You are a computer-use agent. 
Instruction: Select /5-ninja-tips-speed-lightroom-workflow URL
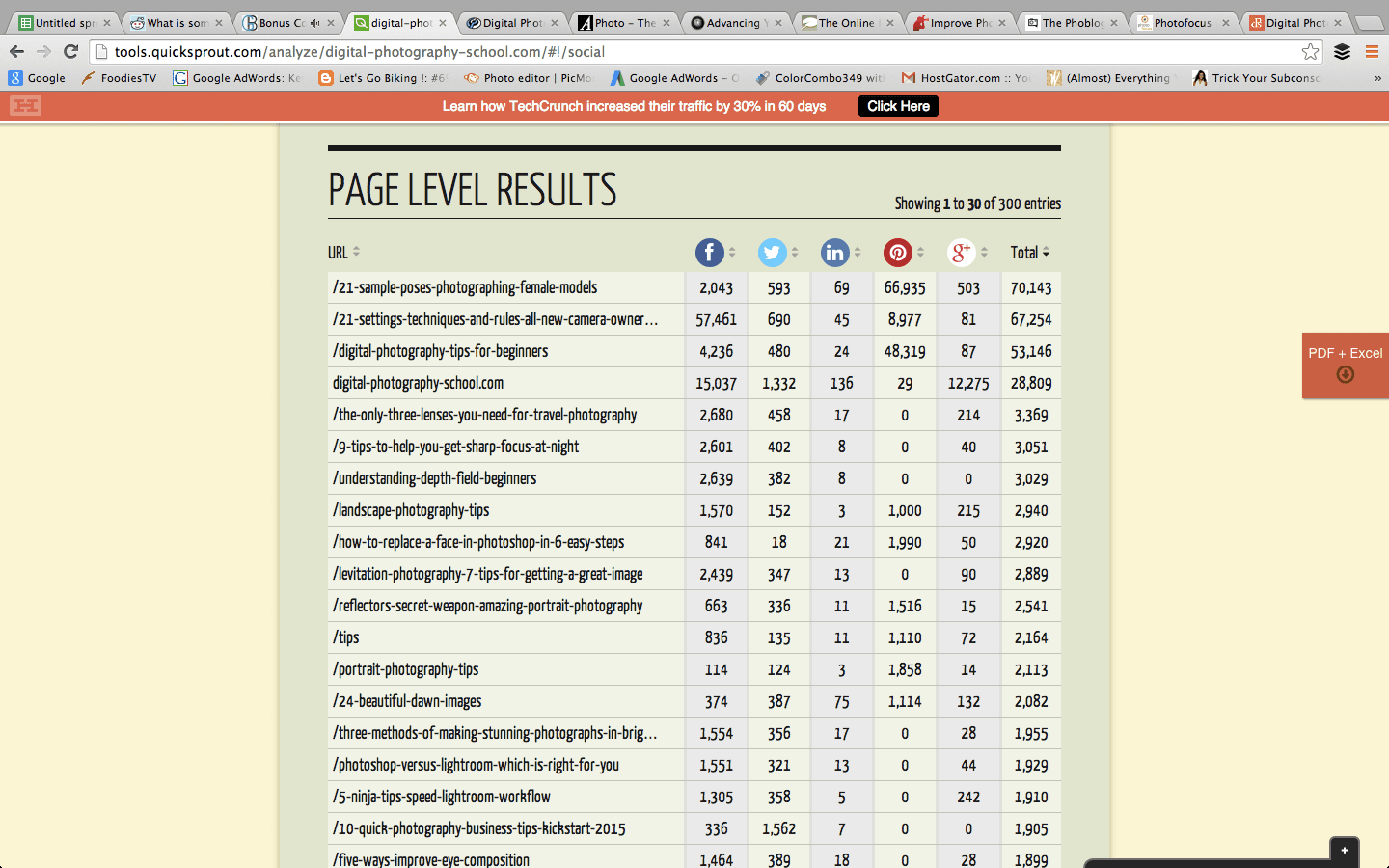[x=442, y=797]
